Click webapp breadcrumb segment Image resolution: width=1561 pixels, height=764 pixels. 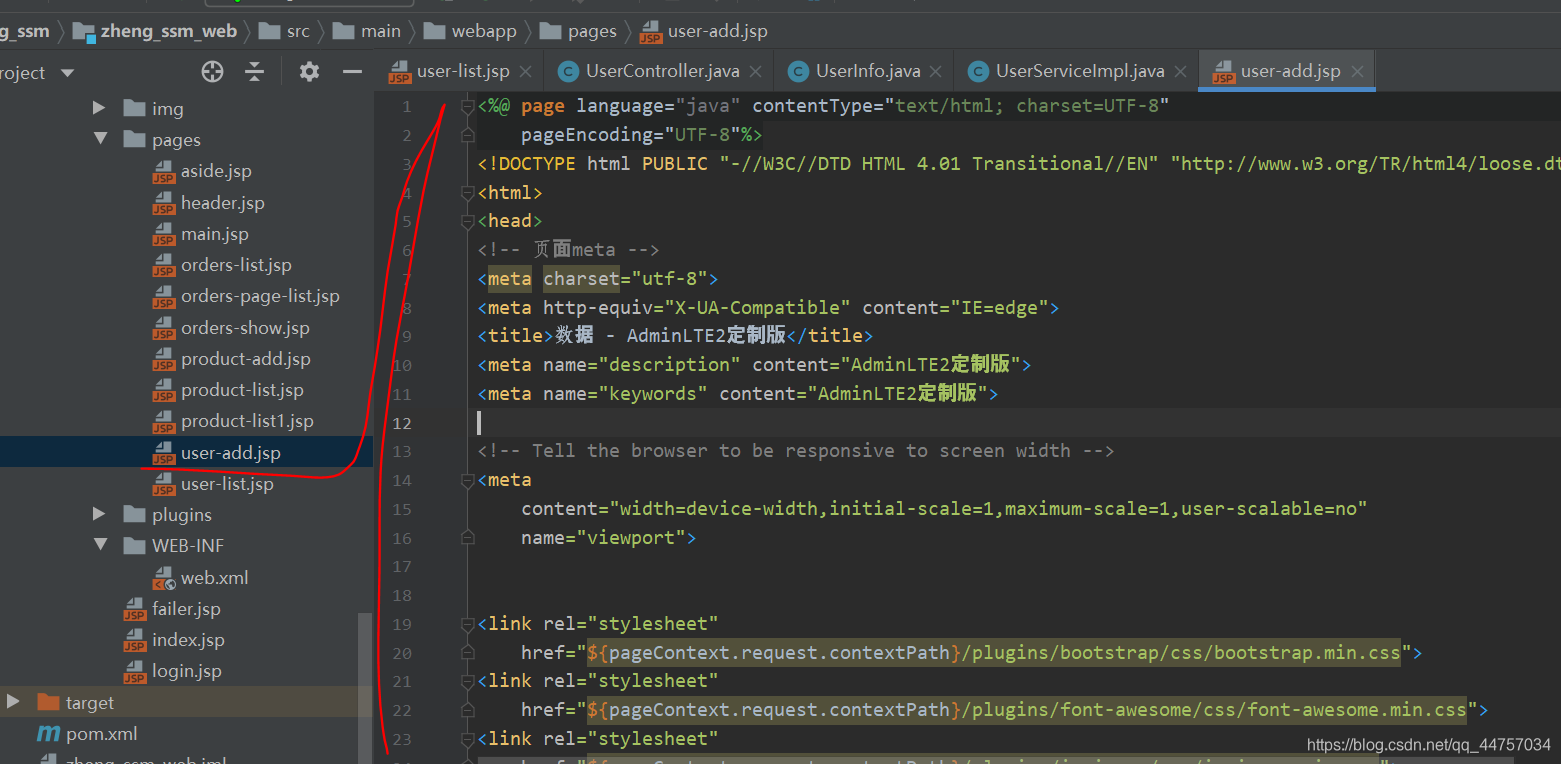(484, 31)
